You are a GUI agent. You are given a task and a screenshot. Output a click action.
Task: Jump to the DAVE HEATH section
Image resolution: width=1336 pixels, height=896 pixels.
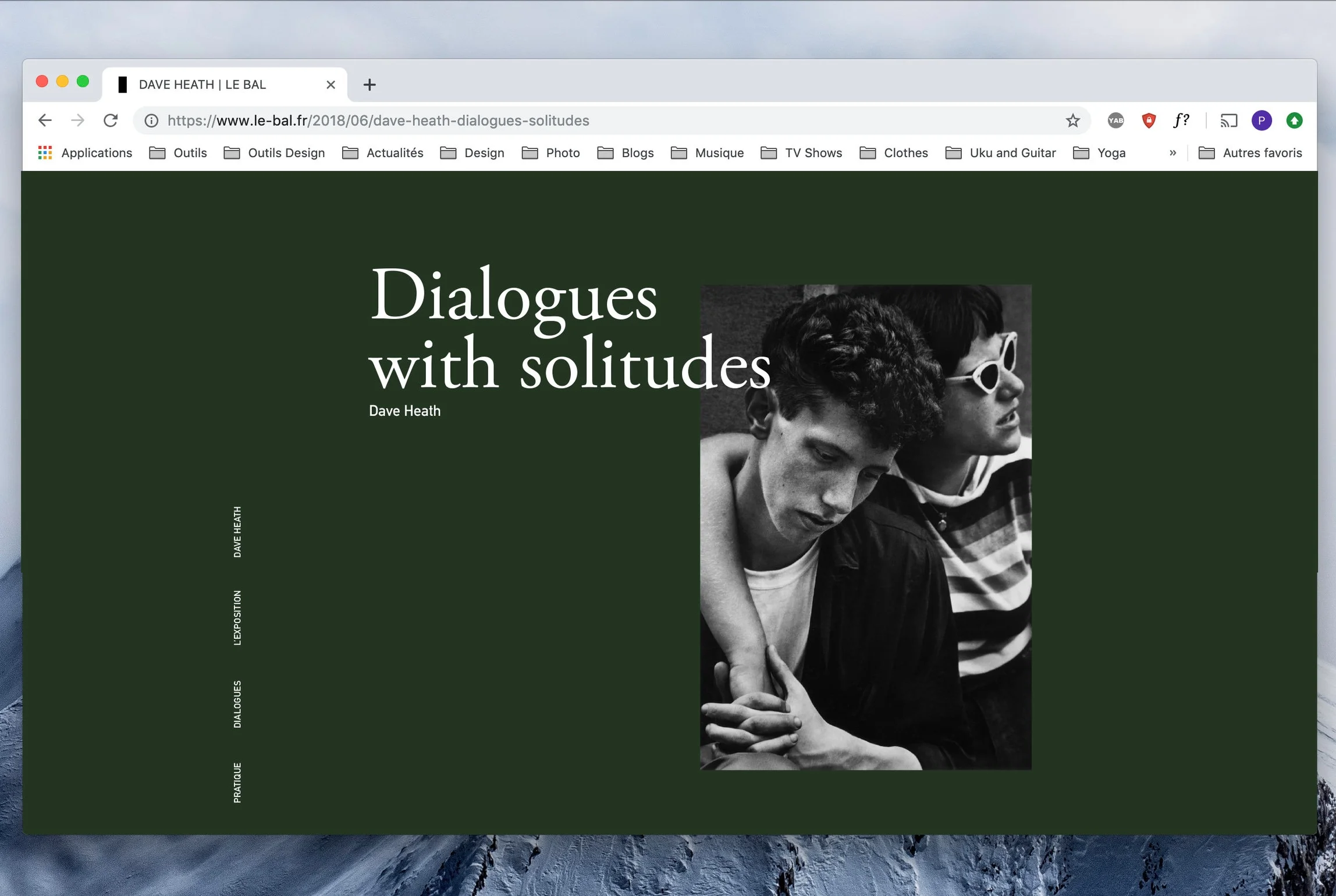(237, 532)
